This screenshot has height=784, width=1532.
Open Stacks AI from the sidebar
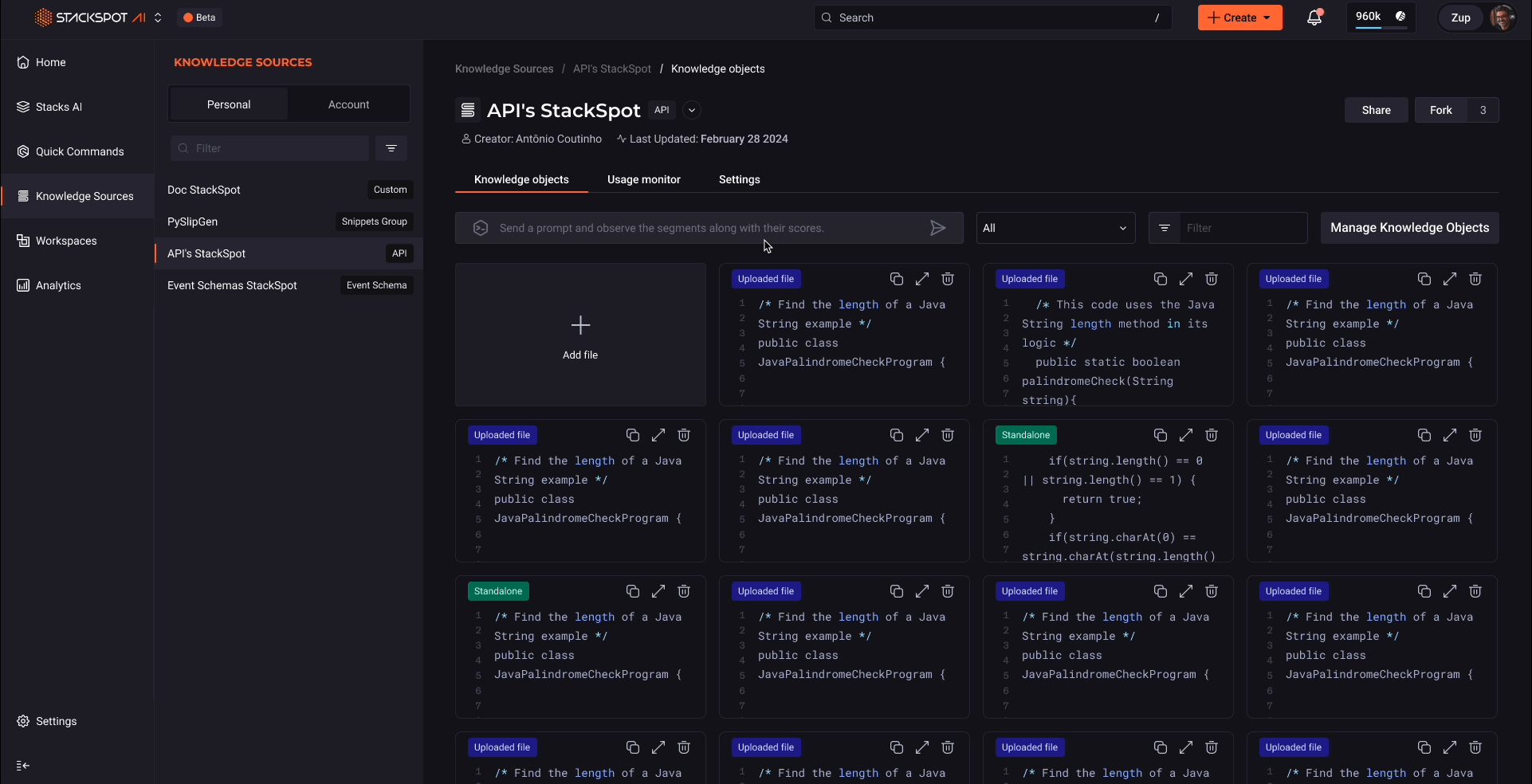pos(59,106)
